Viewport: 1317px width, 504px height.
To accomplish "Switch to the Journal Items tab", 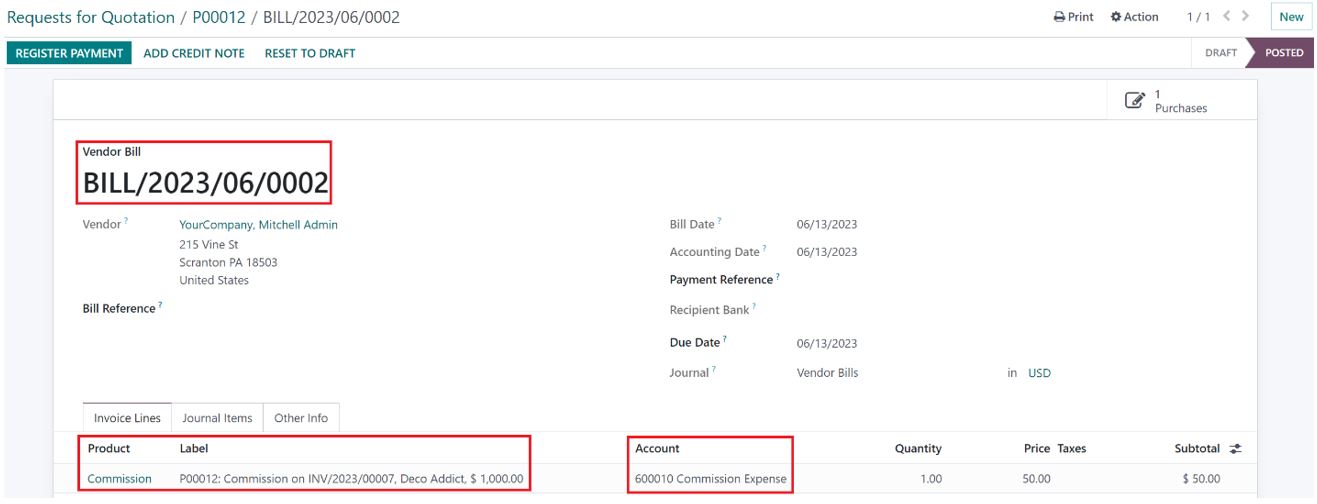I will click(x=217, y=418).
